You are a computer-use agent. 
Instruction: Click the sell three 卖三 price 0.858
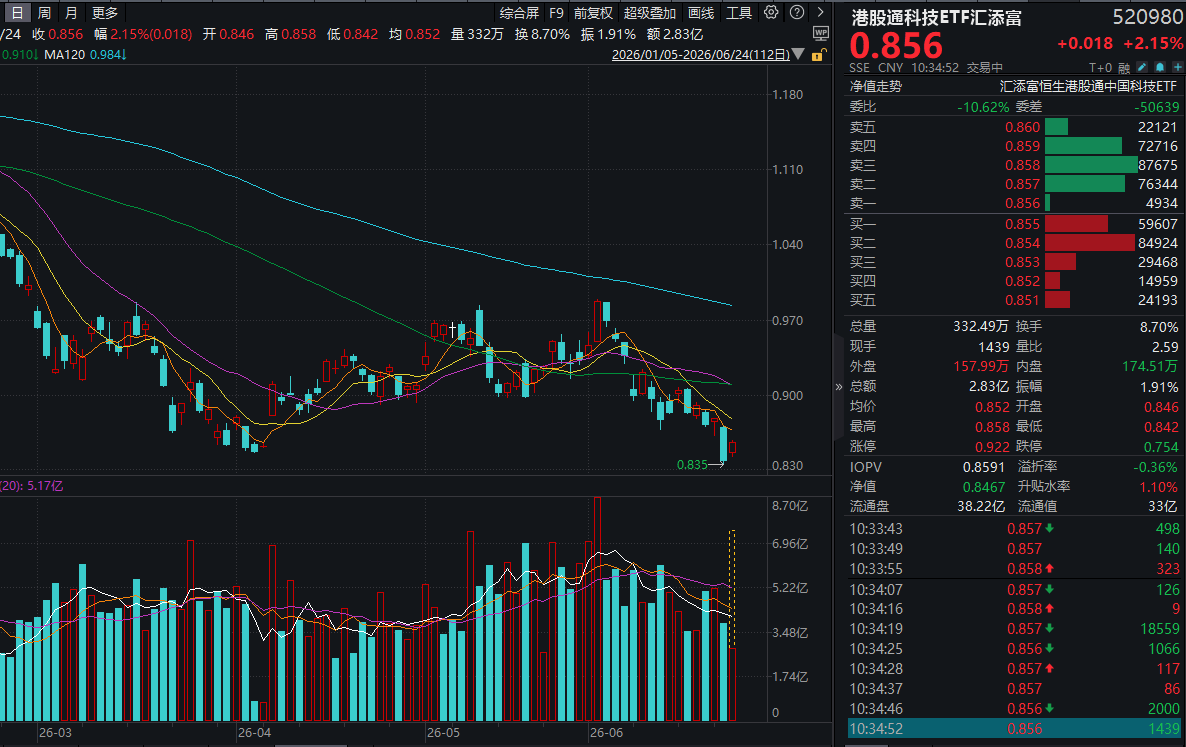click(x=1023, y=165)
